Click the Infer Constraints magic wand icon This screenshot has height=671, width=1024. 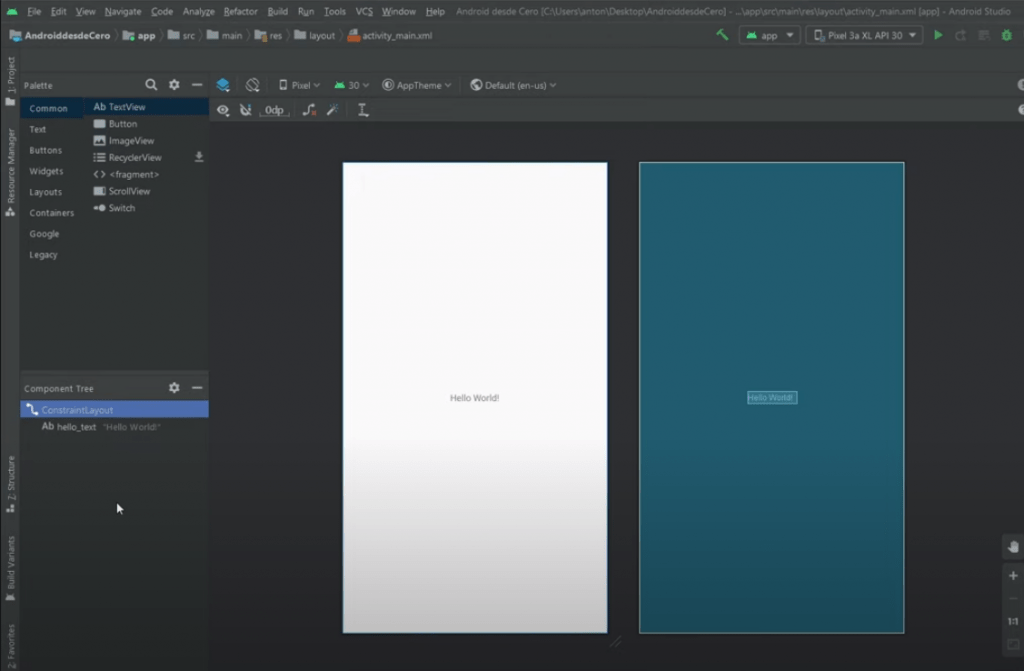333,110
